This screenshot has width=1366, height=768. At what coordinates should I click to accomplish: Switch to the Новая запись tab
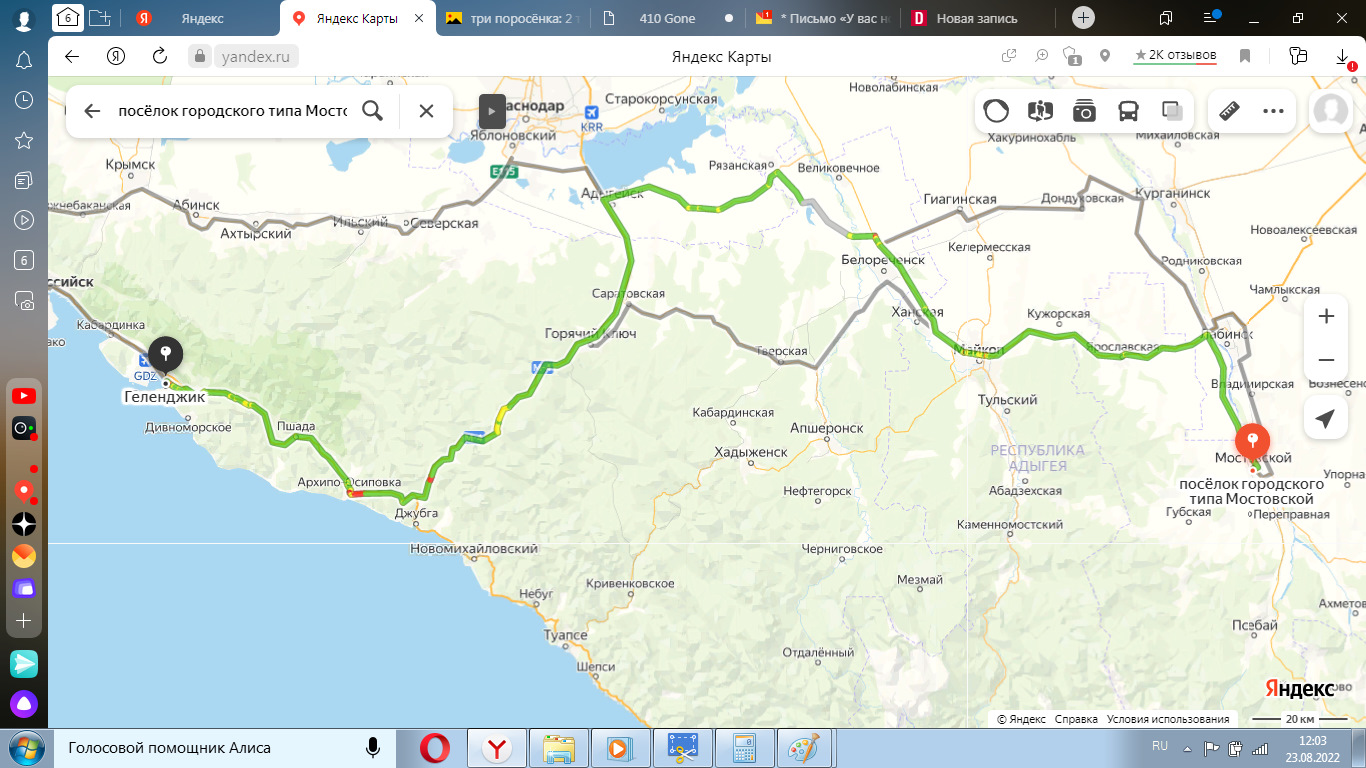click(x=975, y=18)
